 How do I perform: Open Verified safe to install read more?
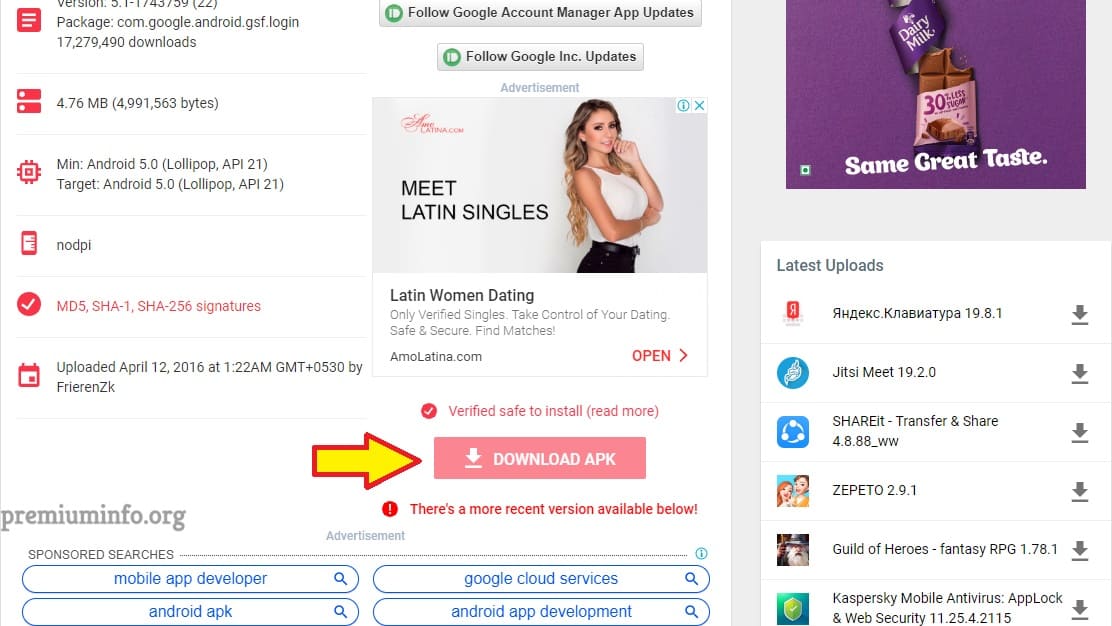coord(553,411)
